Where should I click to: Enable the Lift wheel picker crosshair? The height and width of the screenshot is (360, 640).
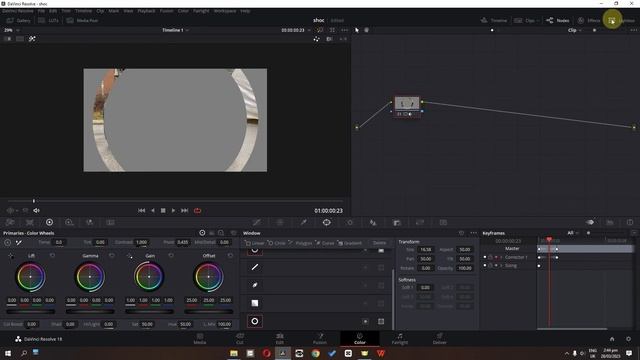pyautogui.click(x=11, y=256)
